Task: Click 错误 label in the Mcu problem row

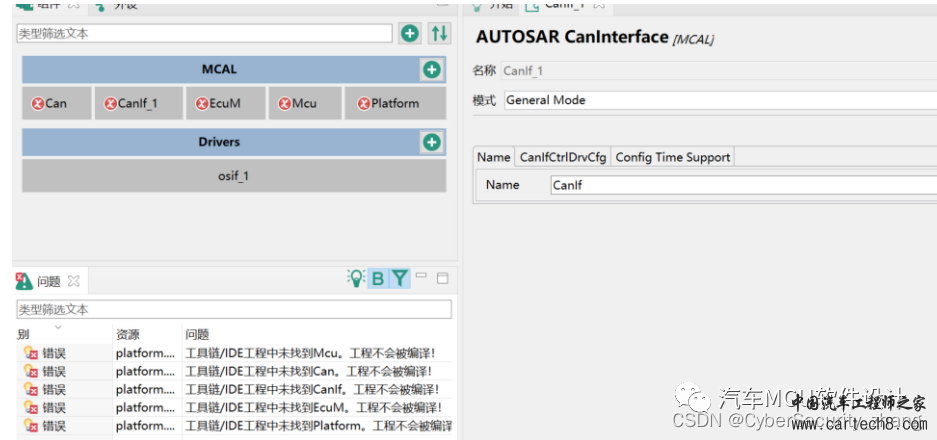Action: (x=54, y=353)
